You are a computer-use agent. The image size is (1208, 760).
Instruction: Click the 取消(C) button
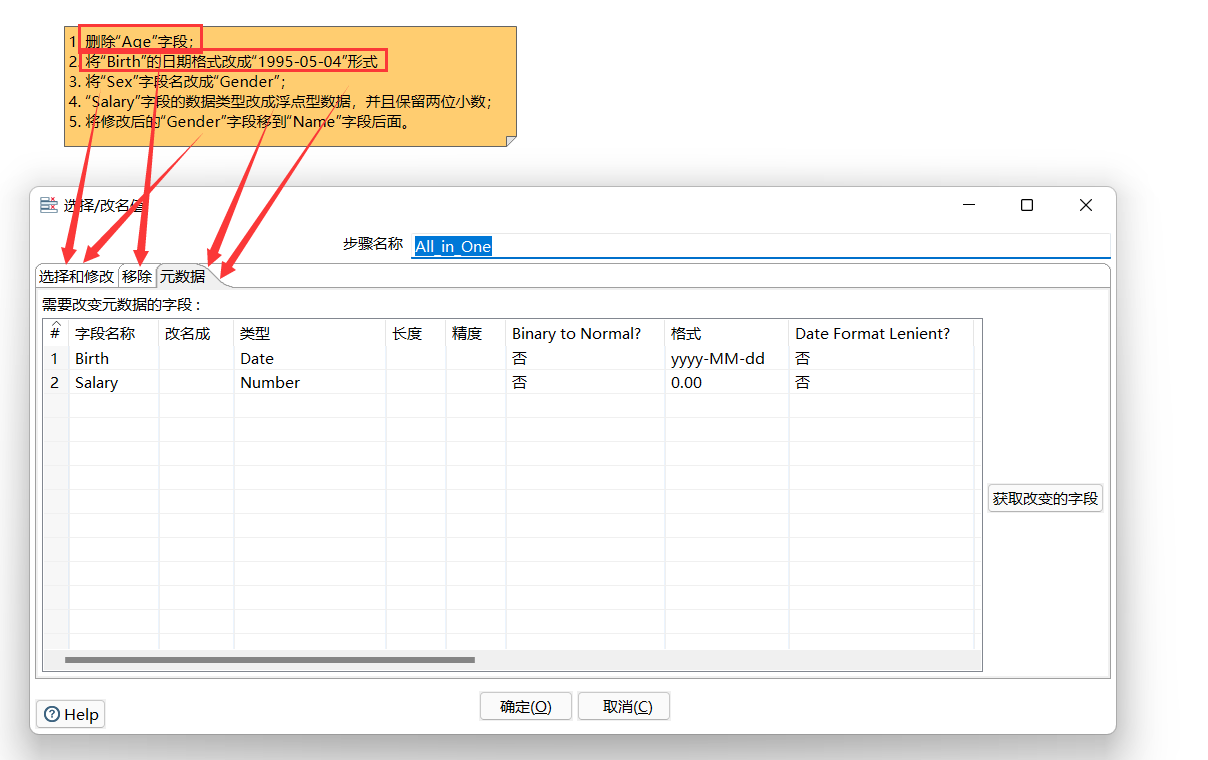tap(624, 706)
